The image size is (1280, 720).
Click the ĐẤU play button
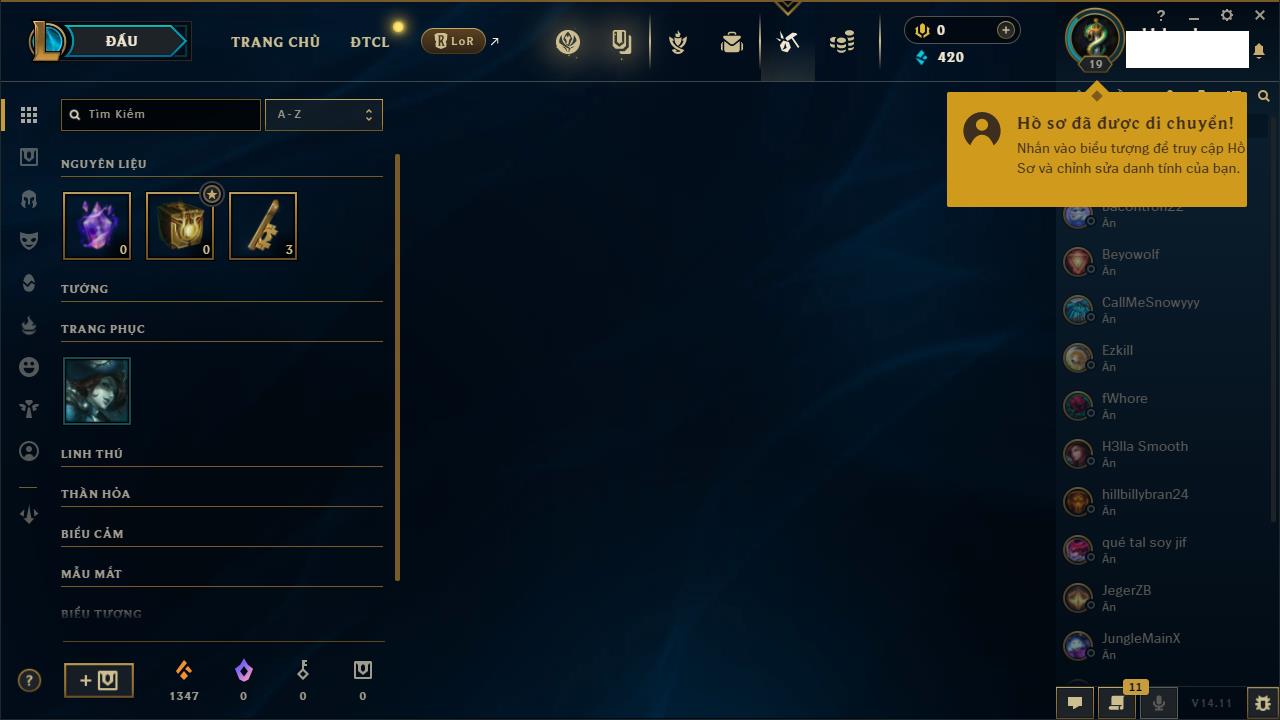coord(121,41)
